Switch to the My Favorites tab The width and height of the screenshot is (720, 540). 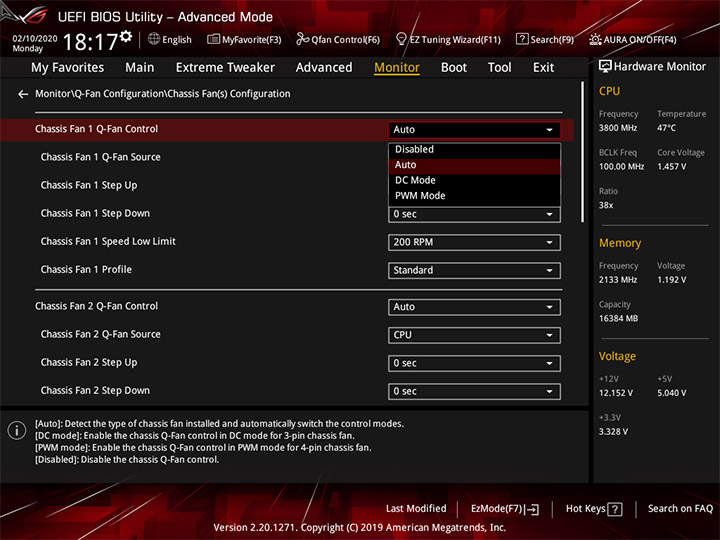[68, 68]
